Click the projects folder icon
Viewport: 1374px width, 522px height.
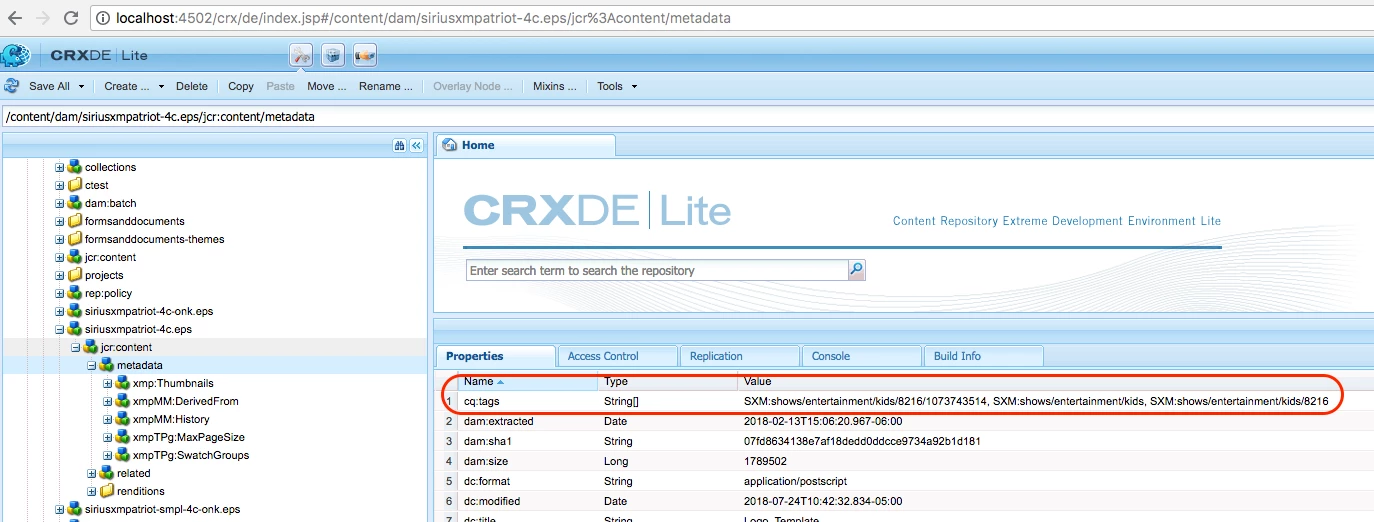pyautogui.click(x=75, y=275)
